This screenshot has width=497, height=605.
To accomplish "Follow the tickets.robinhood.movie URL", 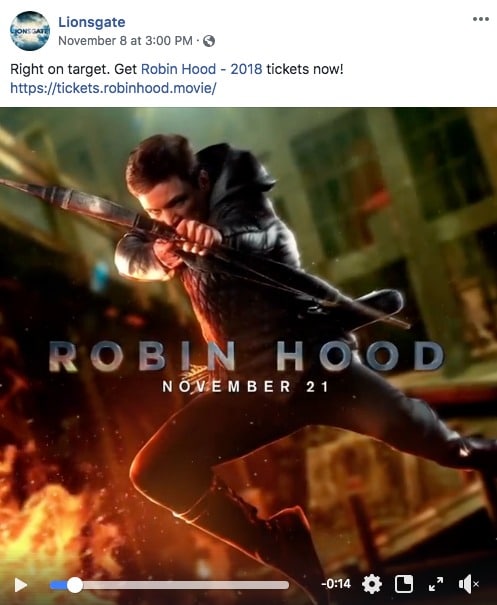I will 113,88.
